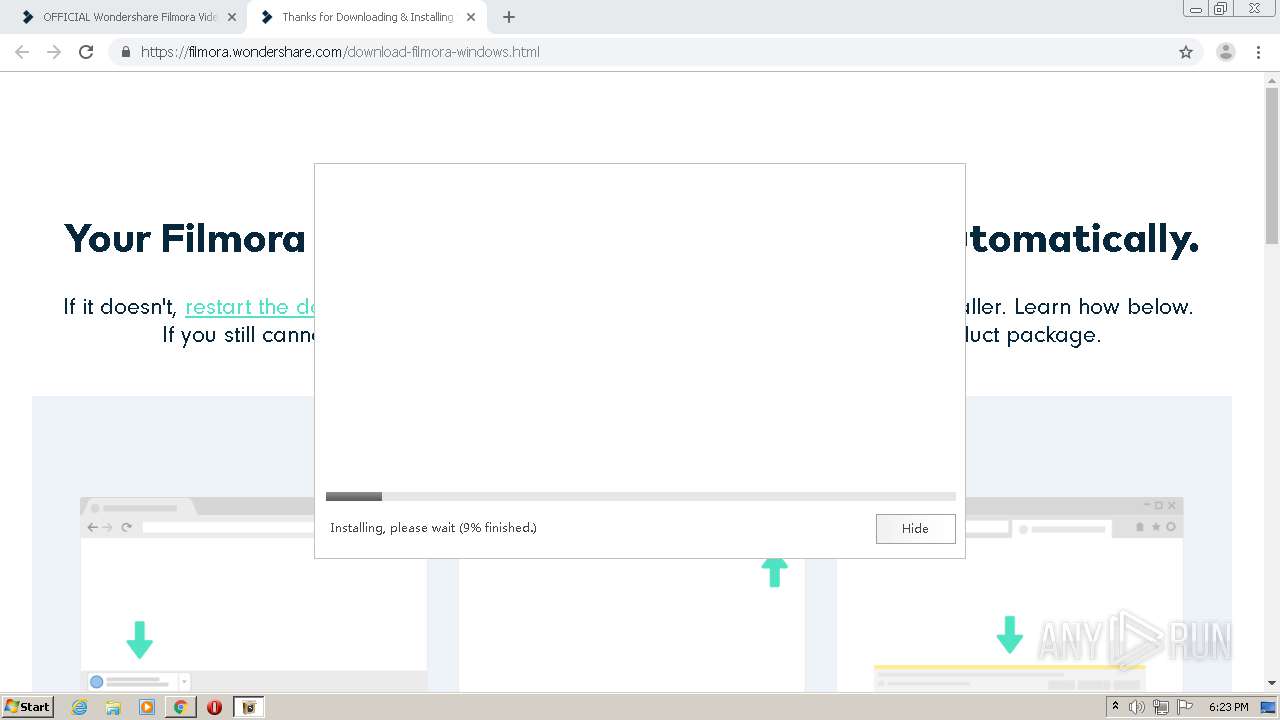The width and height of the screenshot is (1280, 720).
Task: Reload the current page
Action: (86, 52)
